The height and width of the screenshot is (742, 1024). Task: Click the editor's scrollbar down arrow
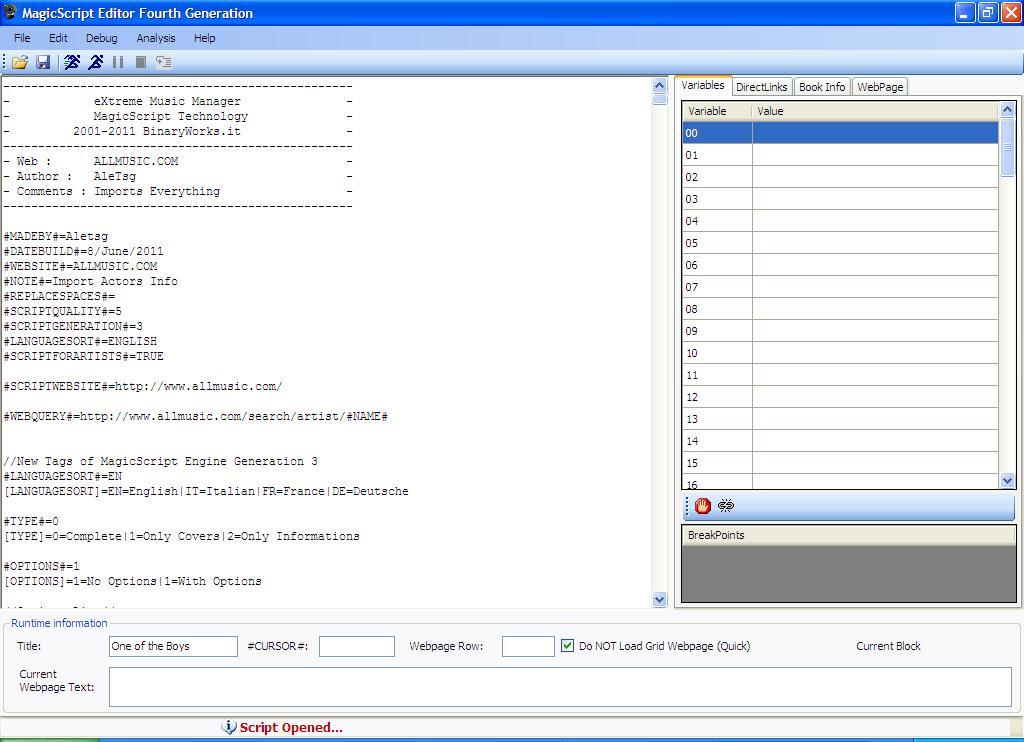pyautogui.click(x=660, y=600)
